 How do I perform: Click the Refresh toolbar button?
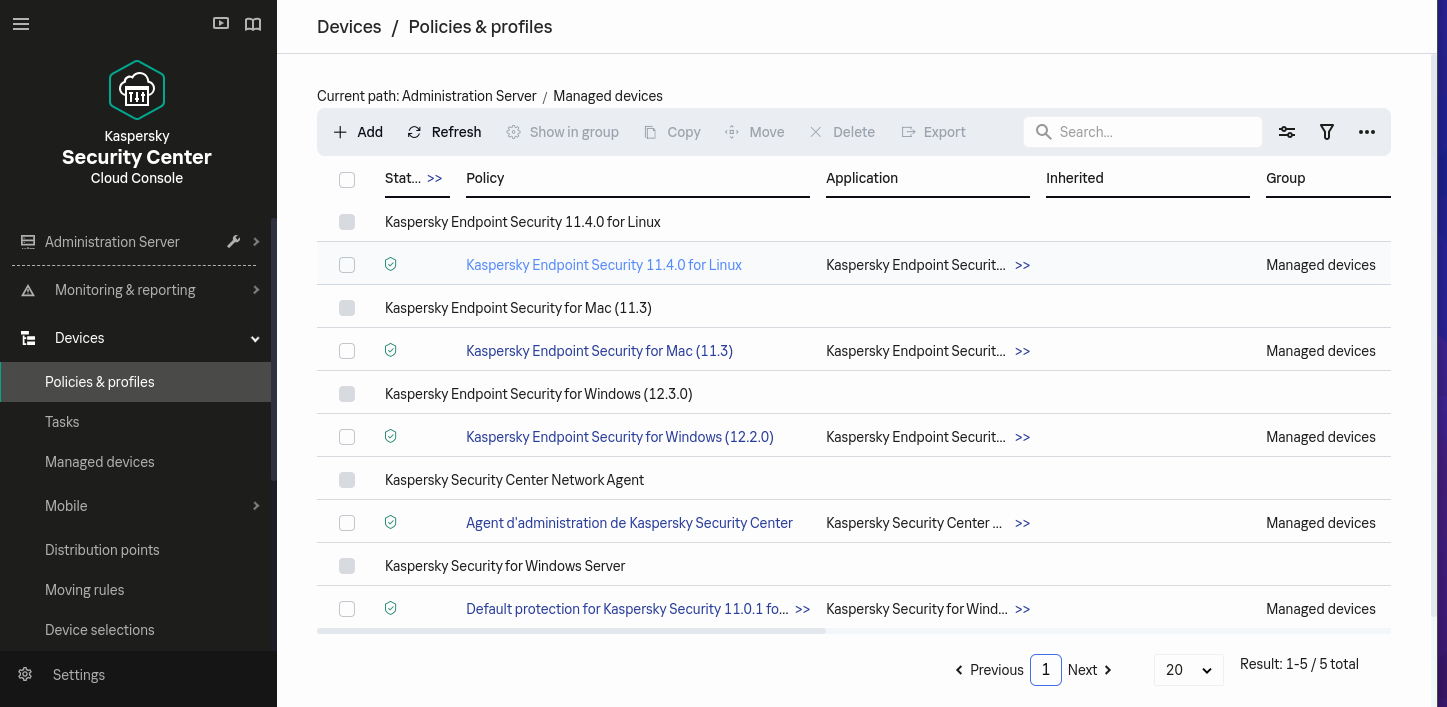(445, 132)
